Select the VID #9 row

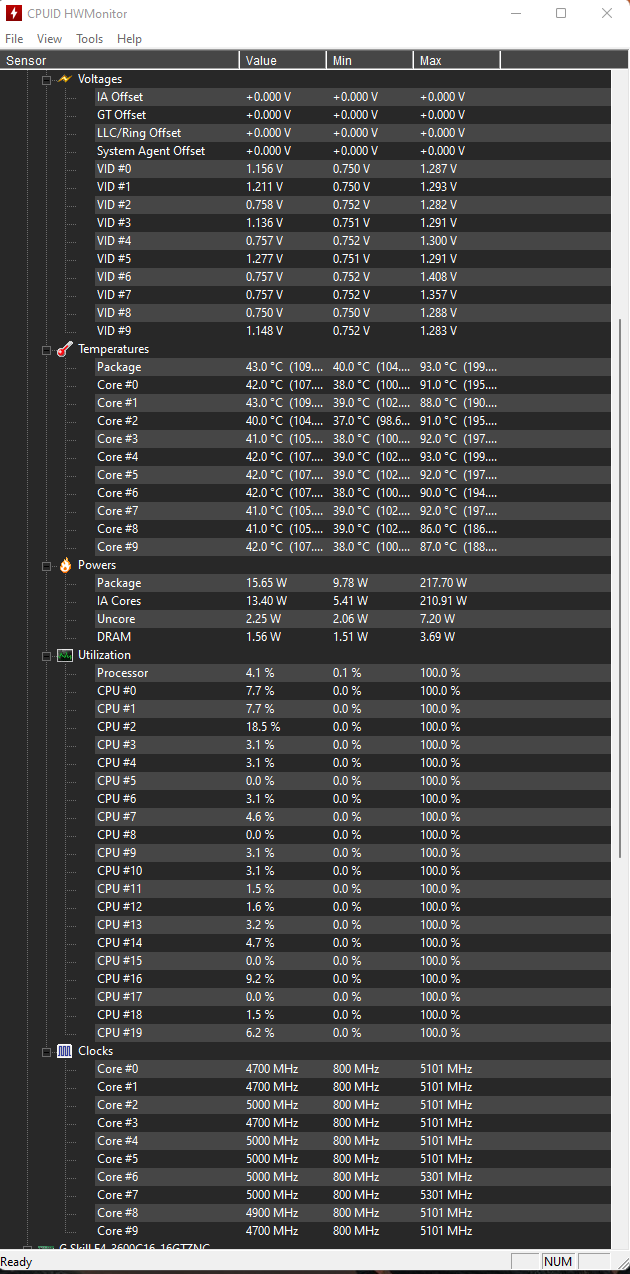click(x=352, y=331)
